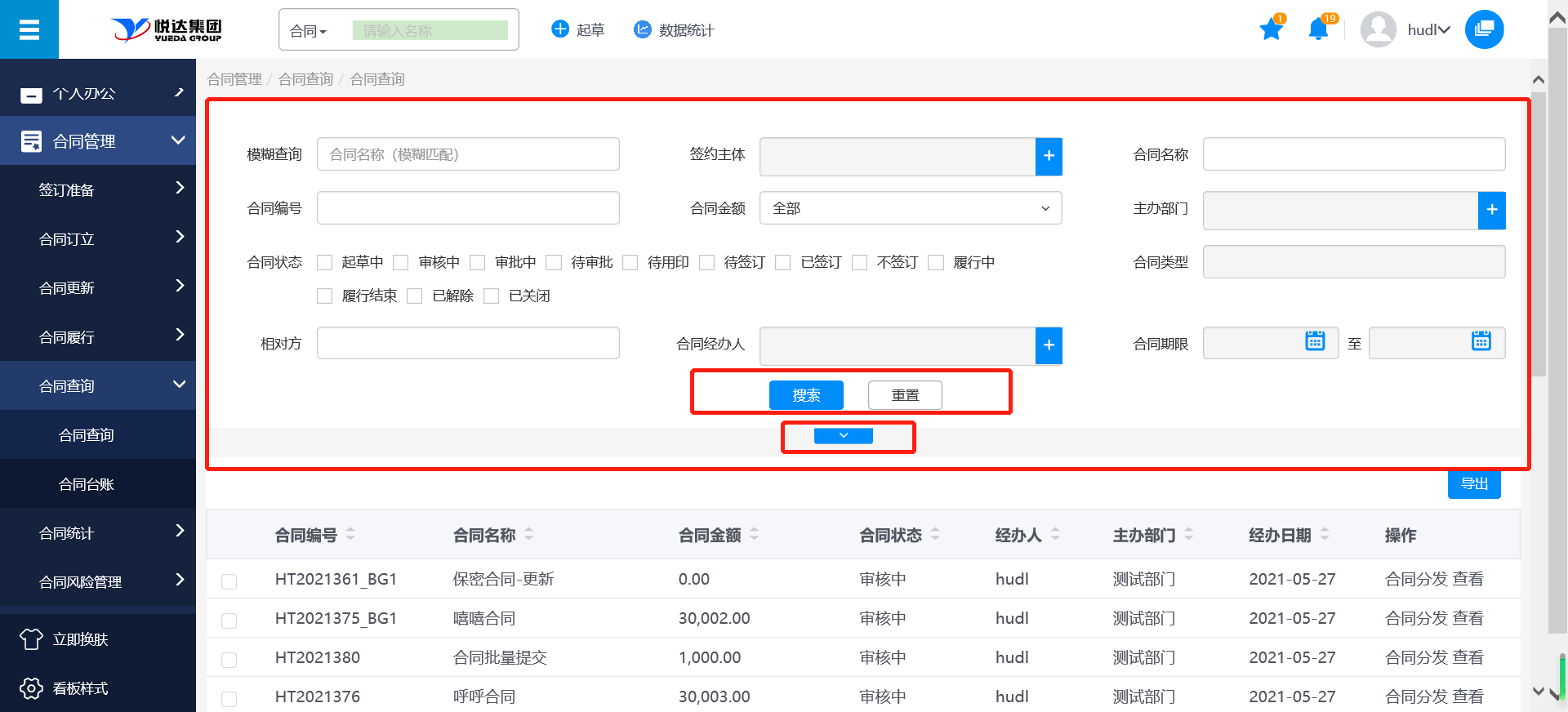
Task: Open the start date calendar for 合同期限
Action: tap(1315, 341)
